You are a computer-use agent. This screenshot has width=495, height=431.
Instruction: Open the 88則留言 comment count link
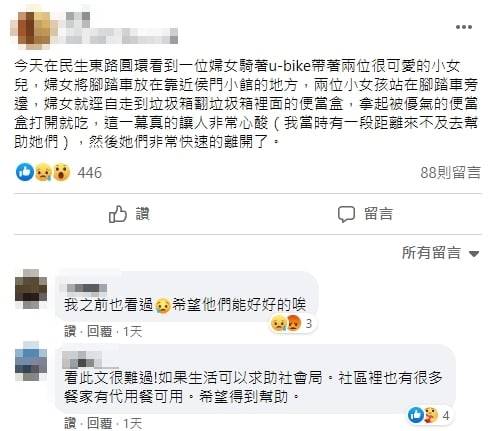click(x=450, y=172)
